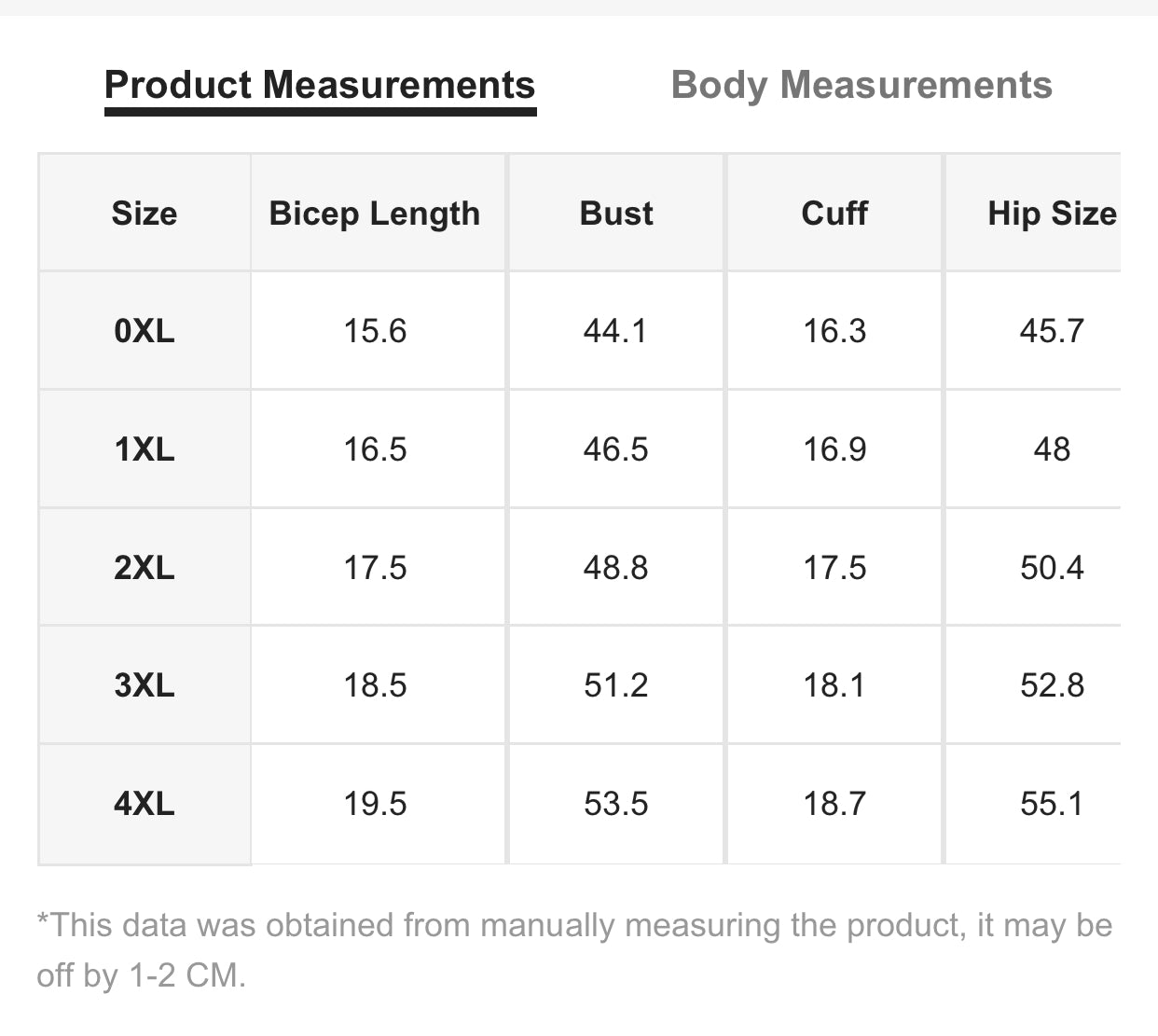
Task: Select the 2XL size row label
Action: pyautogui.click(x=145, y=568)
